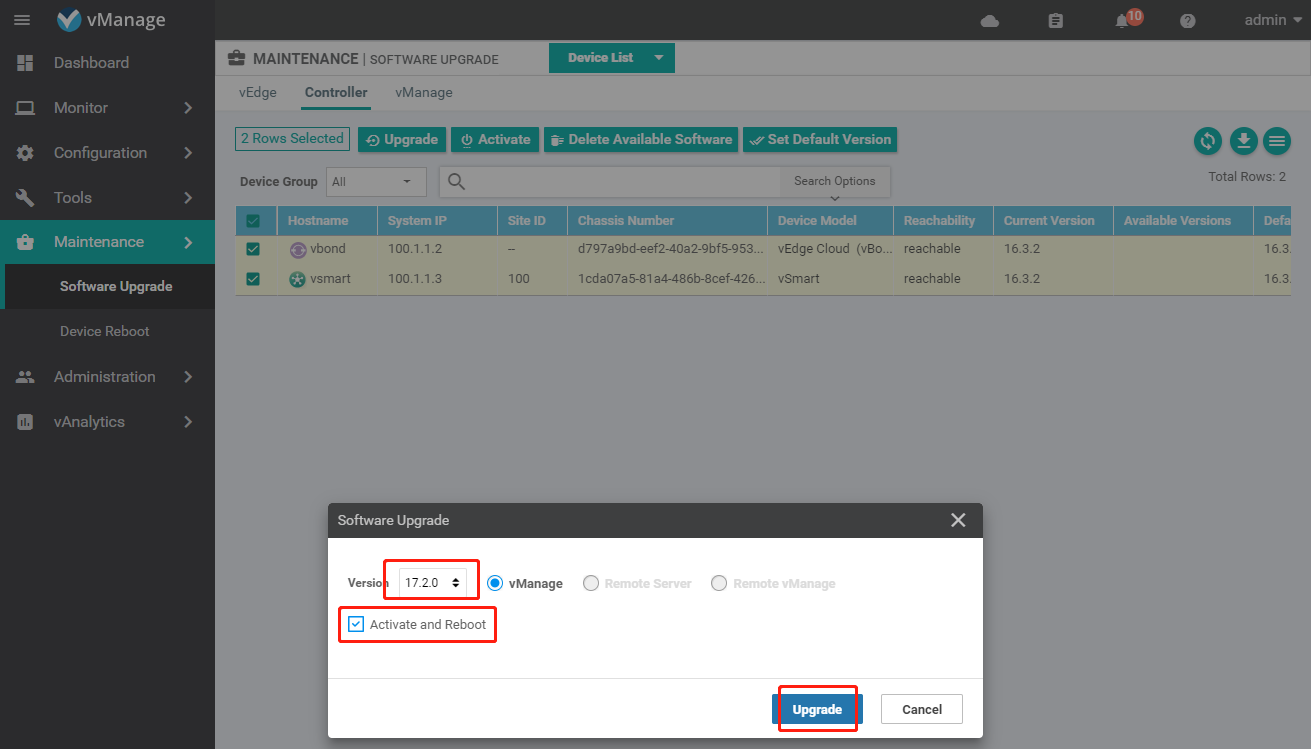Click Set Default Version button

pos(820,140)
